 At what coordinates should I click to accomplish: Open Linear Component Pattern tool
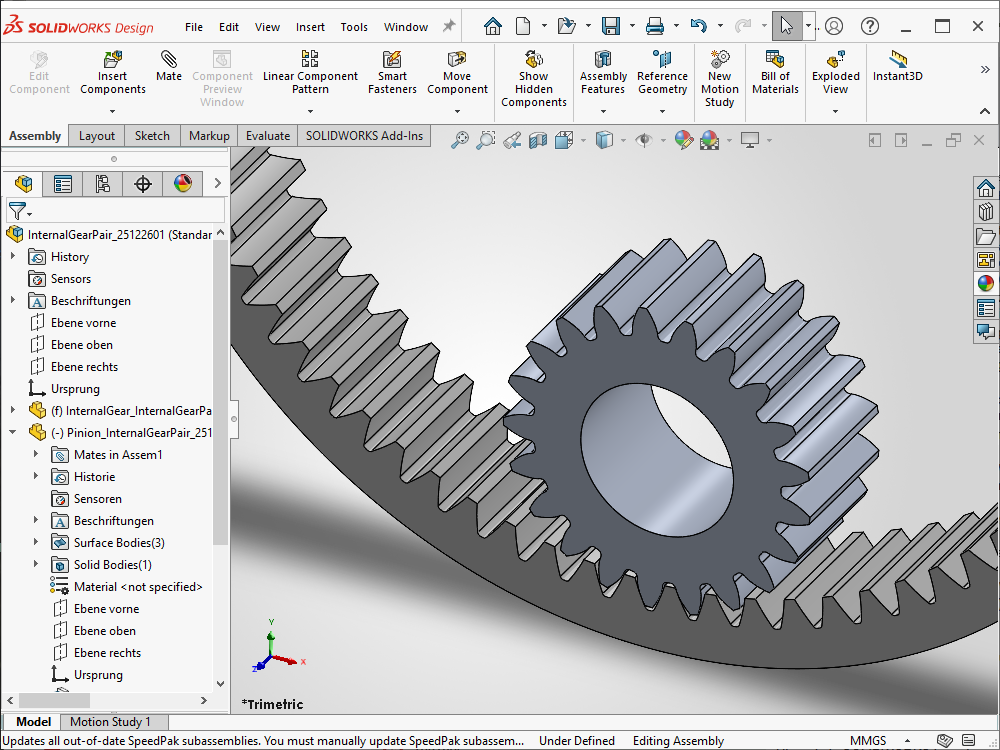tap(310, 60)
